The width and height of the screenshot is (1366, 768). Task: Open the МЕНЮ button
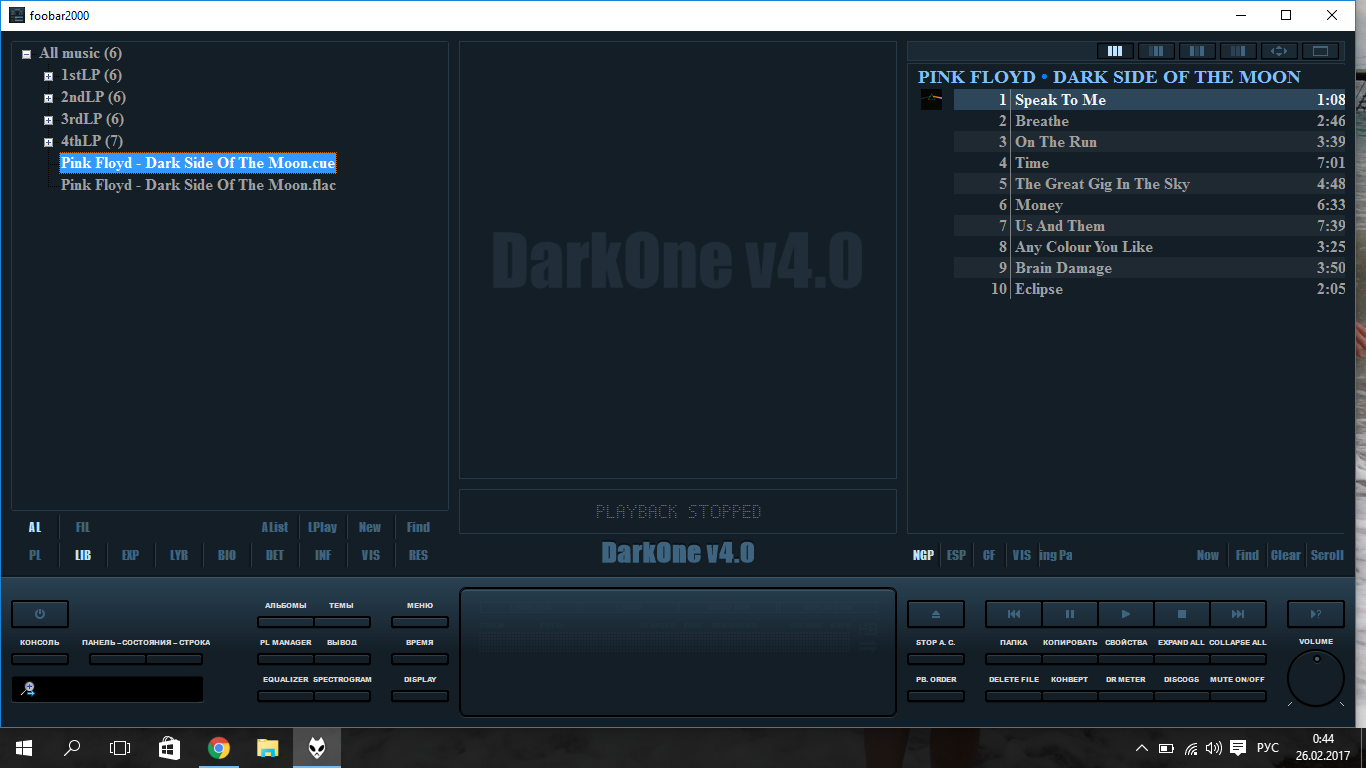420,622
